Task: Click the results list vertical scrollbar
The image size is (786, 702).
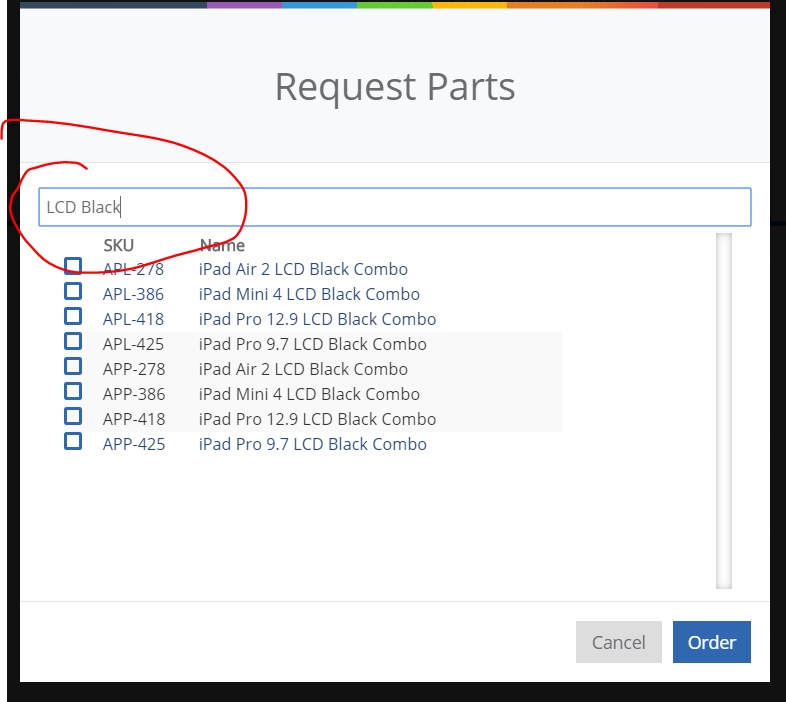Action: point(723,410)
